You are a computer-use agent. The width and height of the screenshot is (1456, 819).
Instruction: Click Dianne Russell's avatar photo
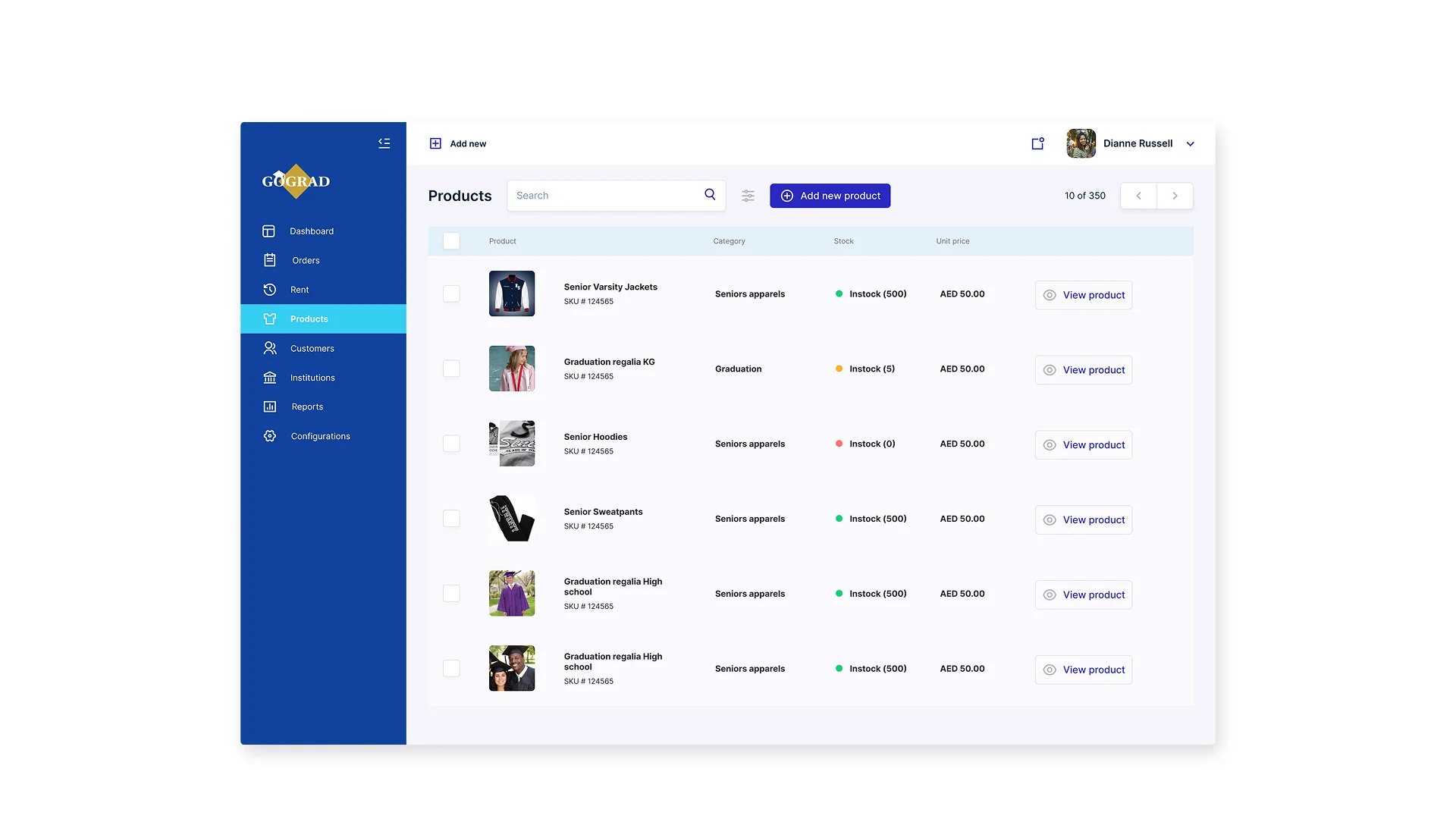1081,143
